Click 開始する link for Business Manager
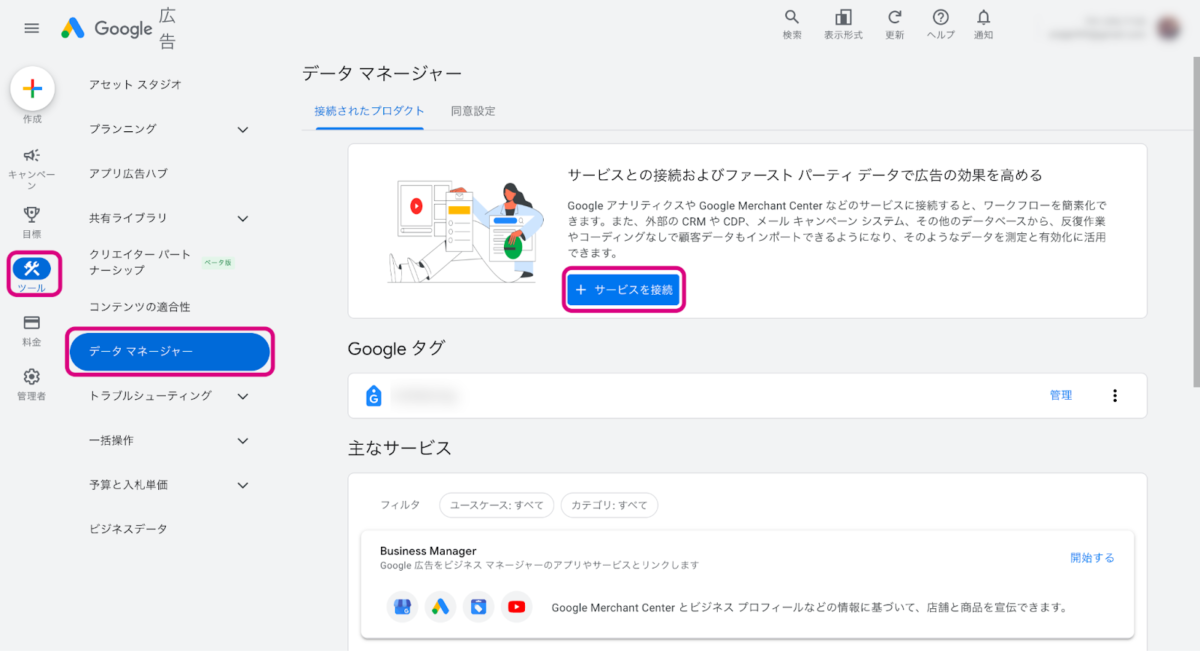 [x=1092, y=558]
